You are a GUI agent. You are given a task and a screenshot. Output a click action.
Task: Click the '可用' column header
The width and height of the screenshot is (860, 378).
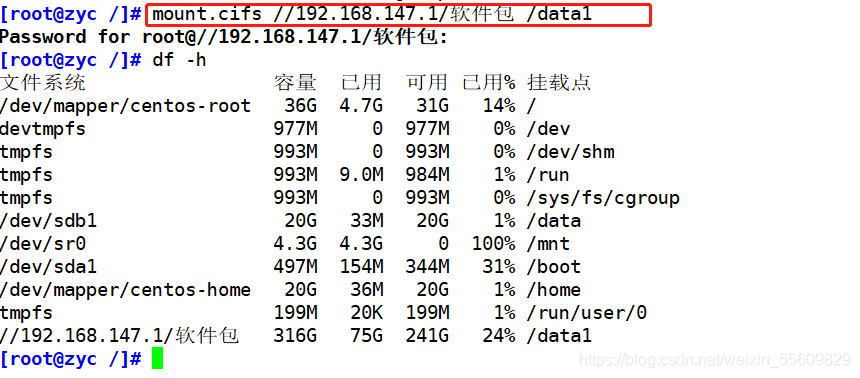427,83
